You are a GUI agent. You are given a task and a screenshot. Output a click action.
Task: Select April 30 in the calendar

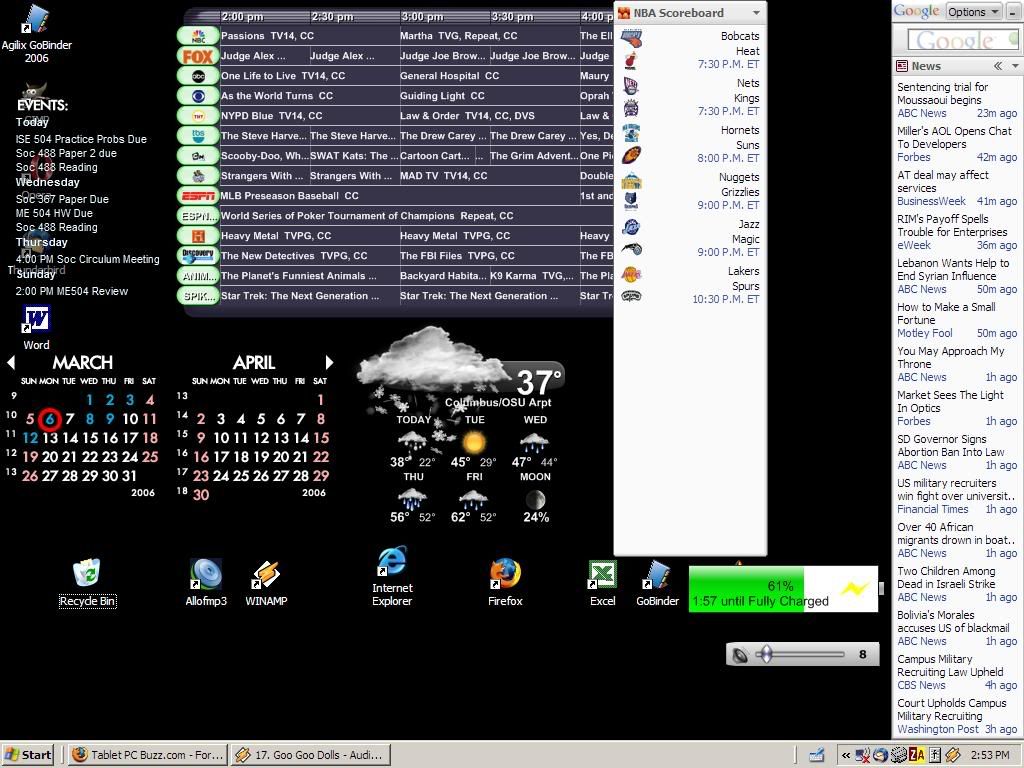pyautogui.click(x=201, y=495)
